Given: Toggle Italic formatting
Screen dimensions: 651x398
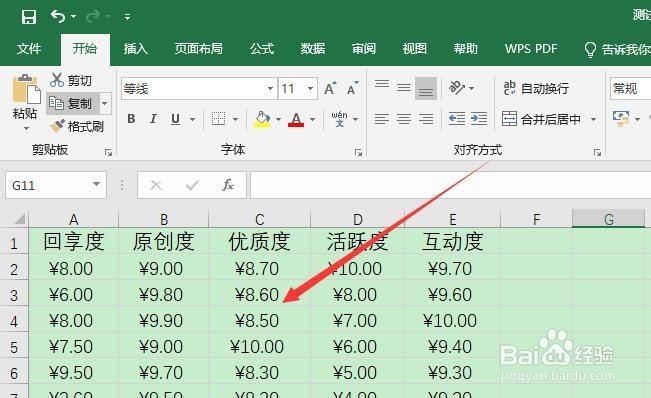Looking at the screenshot, I should point(153,119).
